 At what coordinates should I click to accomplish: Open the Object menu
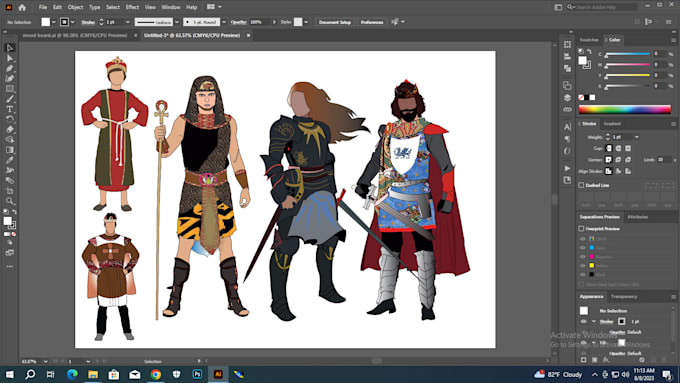coord(75,7)
